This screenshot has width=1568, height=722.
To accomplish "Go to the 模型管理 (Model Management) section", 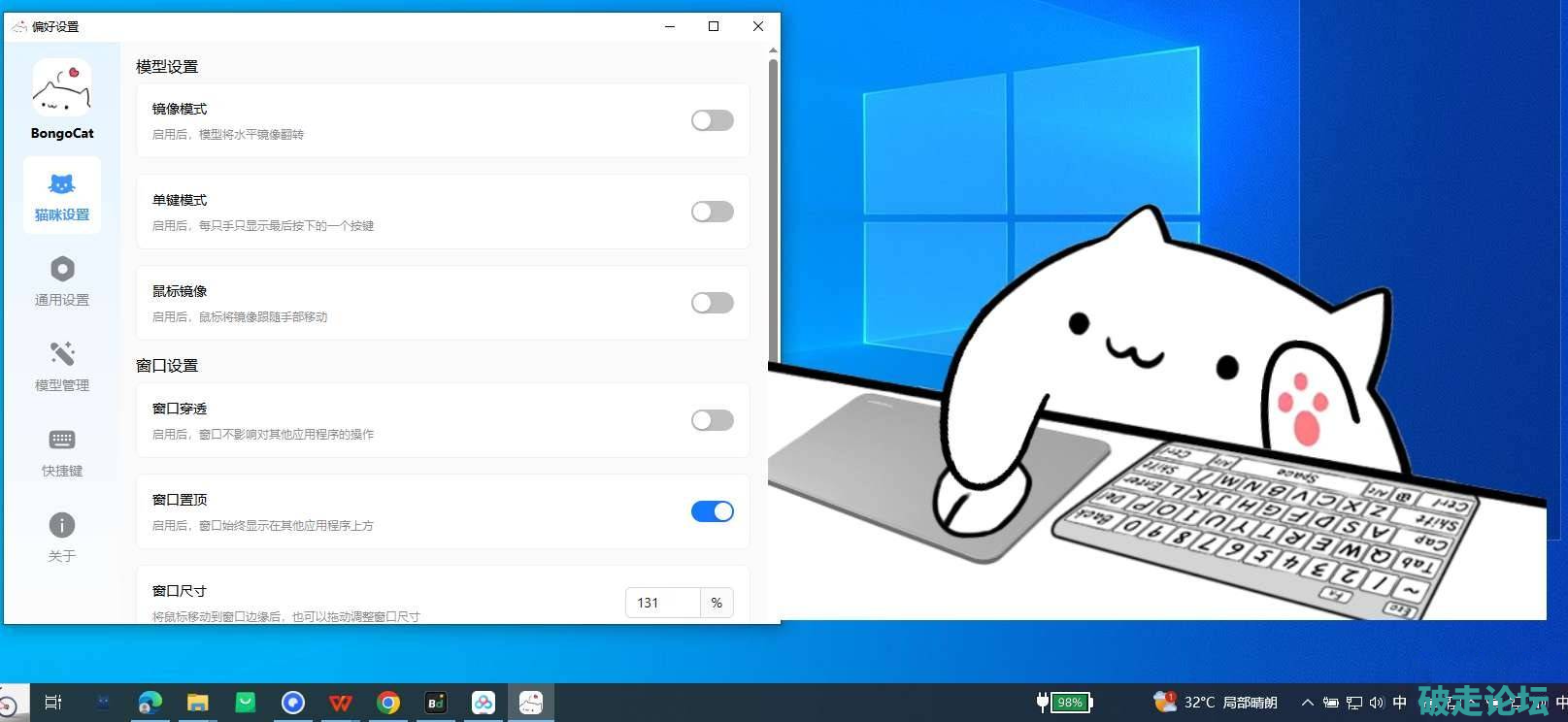I will (x=62, y=366).
